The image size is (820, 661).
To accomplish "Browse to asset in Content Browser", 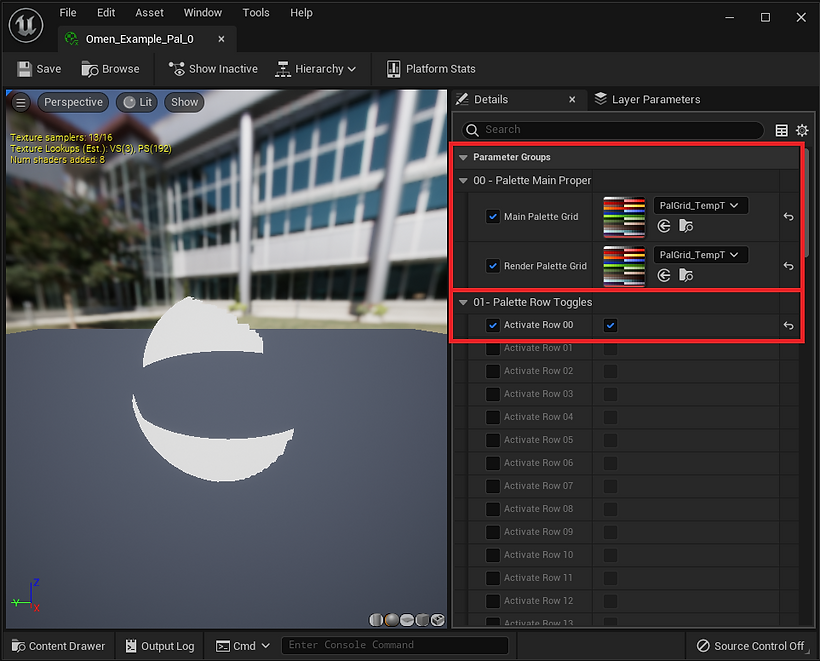I will tap(110, 69).
